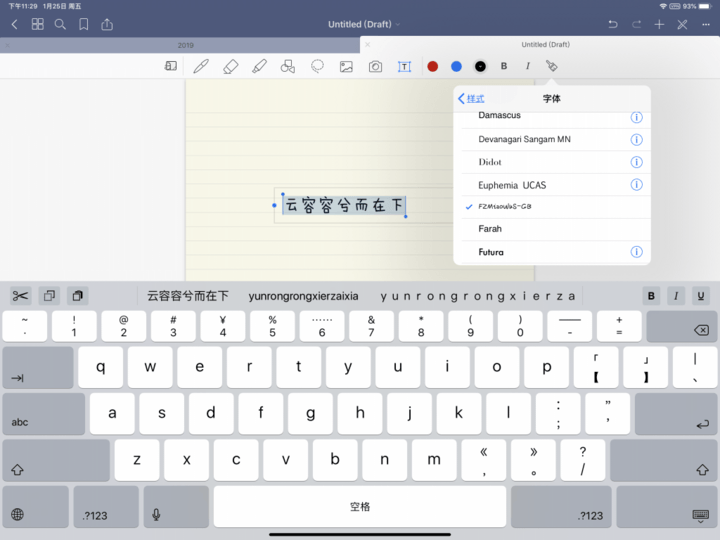Tap the tab key on keyboard
The height and width of the screenshot is (540, 720).
38,367
